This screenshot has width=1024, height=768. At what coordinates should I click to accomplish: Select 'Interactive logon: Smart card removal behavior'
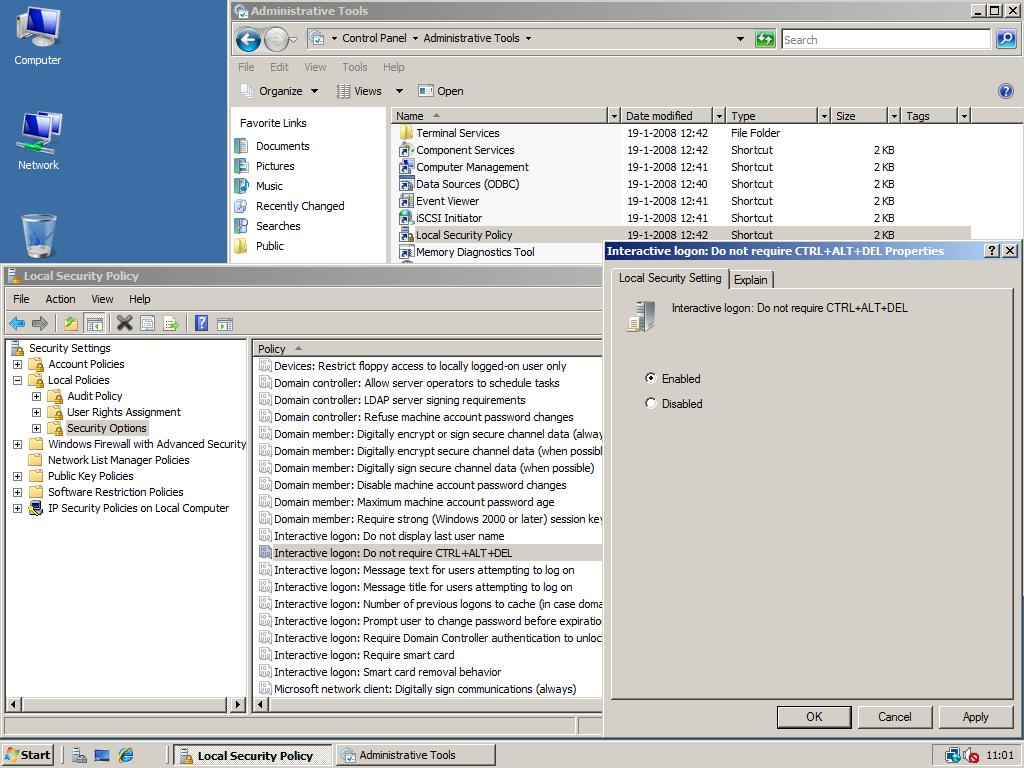[387, 672]
